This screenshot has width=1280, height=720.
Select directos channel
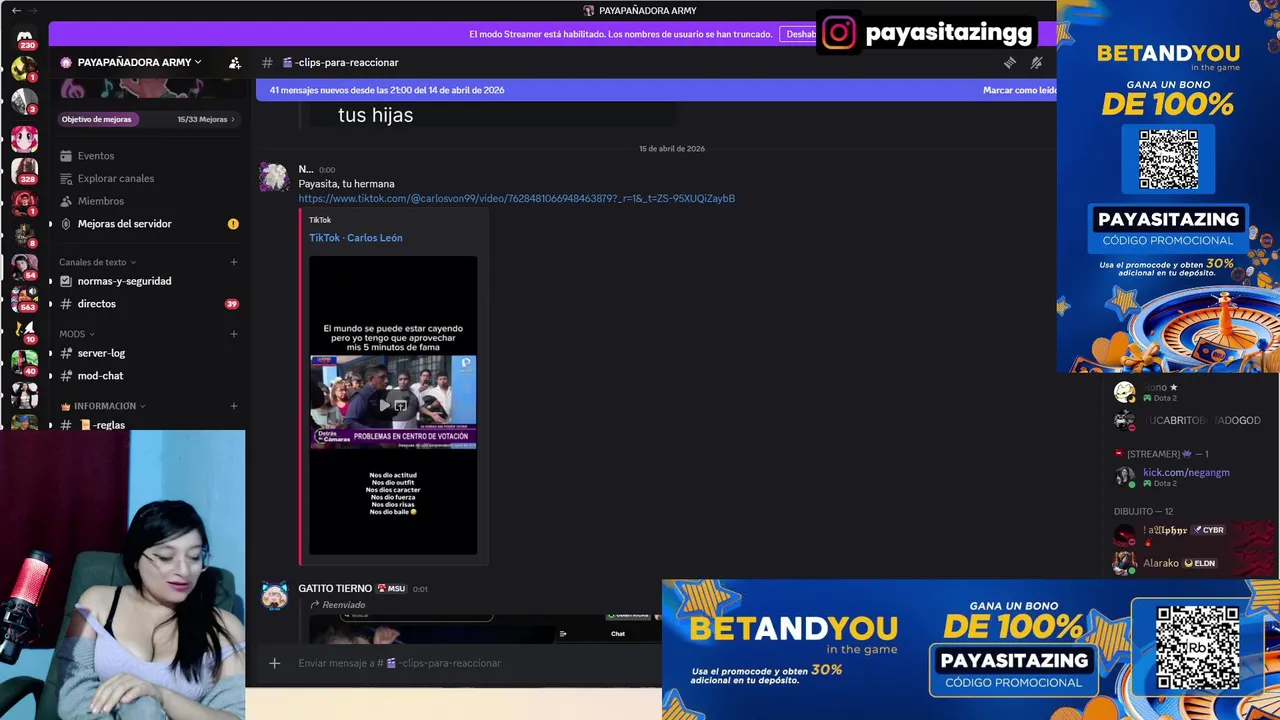pos(148,304)
